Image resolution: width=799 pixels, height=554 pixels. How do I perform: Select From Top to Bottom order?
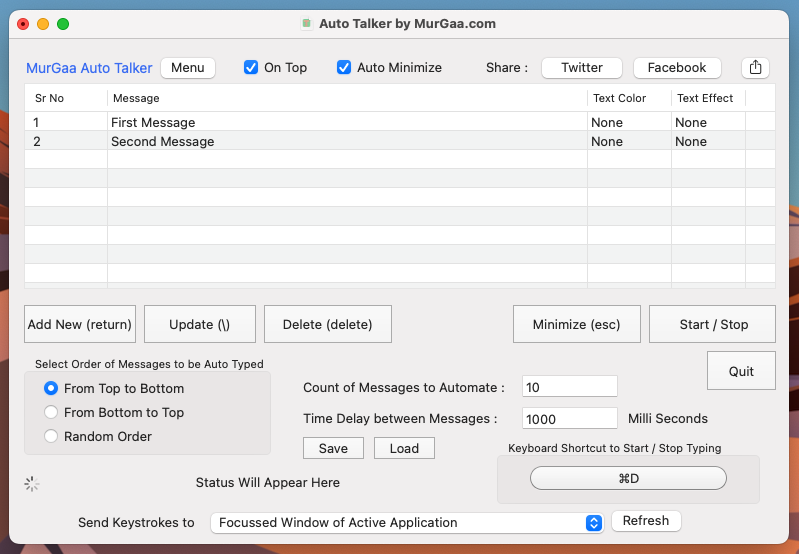click(51, 388)
